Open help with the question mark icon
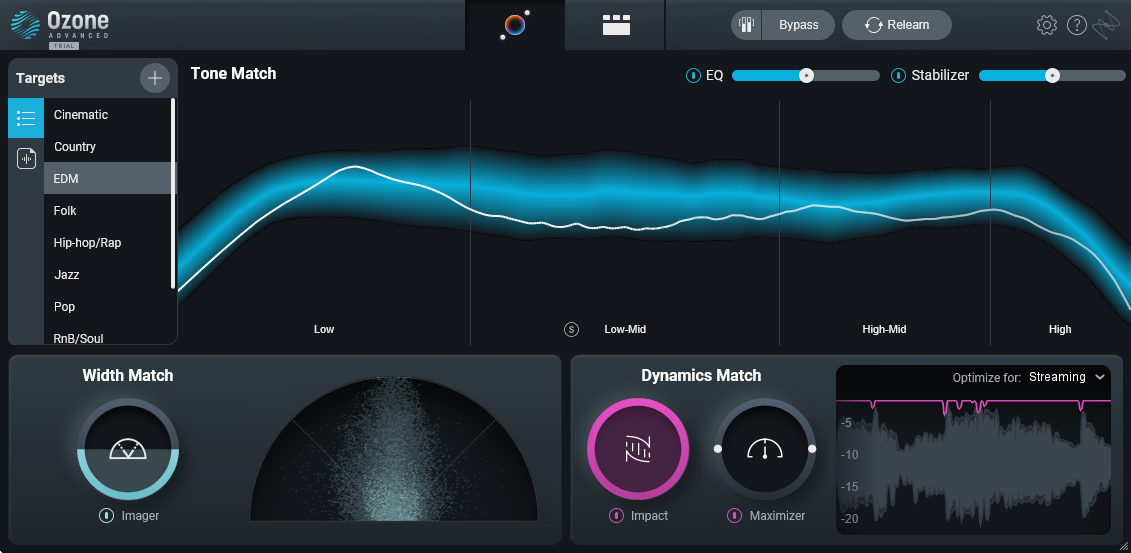 pos(1076,25)
